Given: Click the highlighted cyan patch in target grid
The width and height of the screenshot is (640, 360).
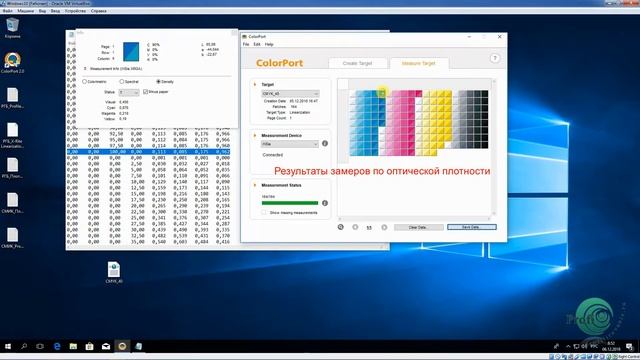Looking at the screenshot, I should click(382, 93).
